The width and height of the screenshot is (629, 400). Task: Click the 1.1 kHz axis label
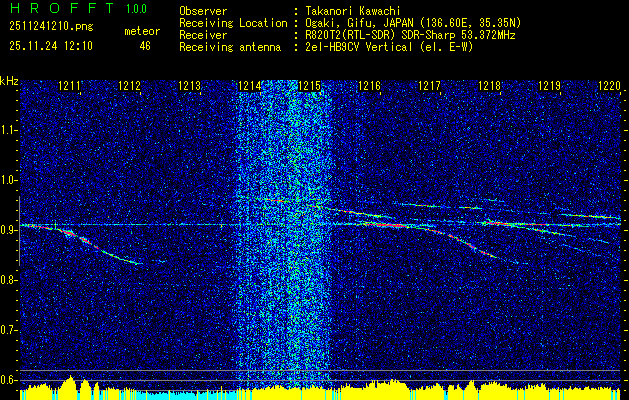coord(9,130)
